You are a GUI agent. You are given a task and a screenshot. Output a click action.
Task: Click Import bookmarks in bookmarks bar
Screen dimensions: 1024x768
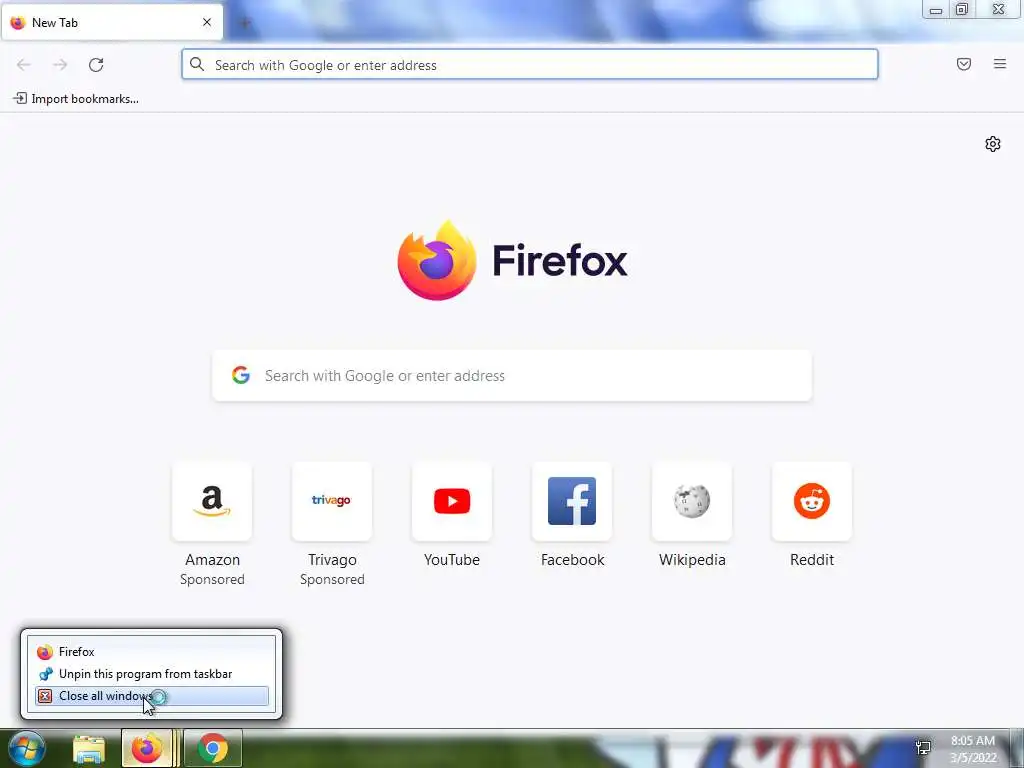76,99
